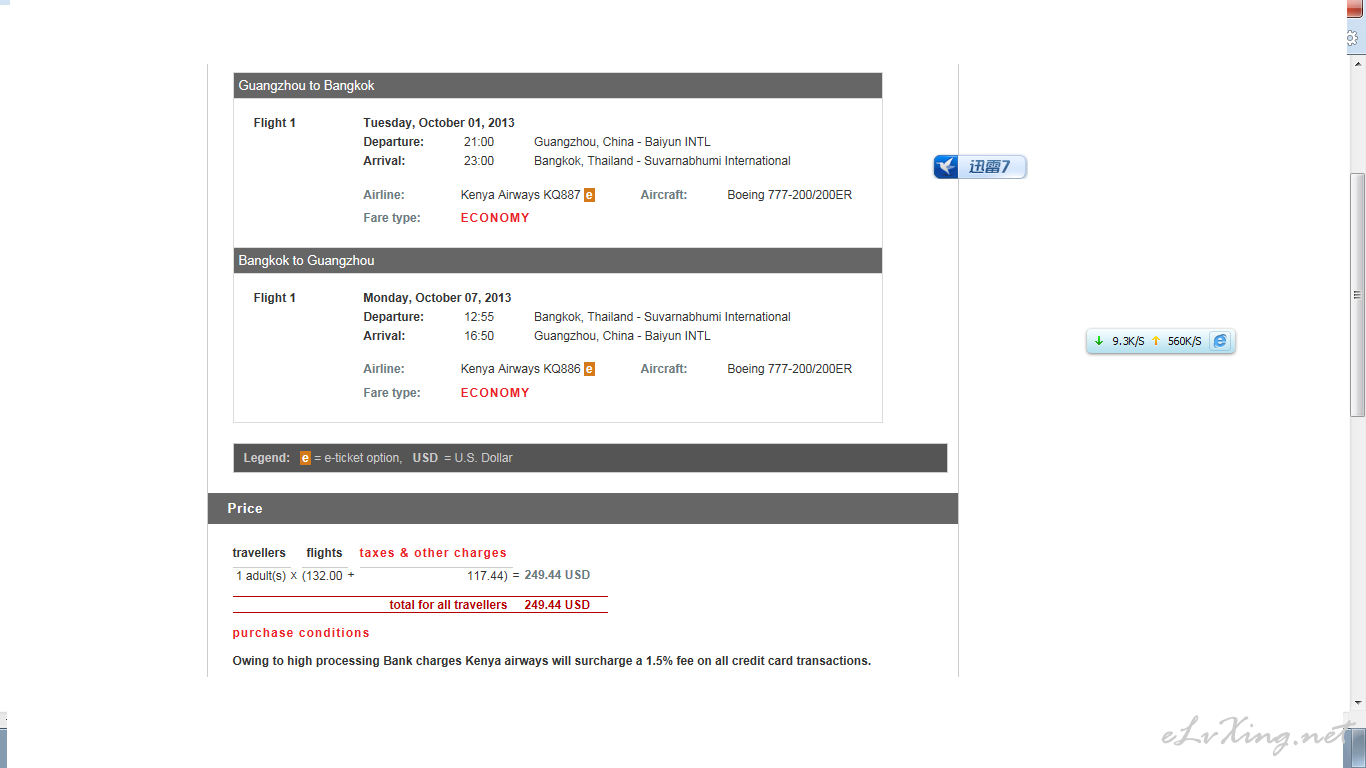Click the Price section header
The image size is (1366, 768).
(583, 508)
